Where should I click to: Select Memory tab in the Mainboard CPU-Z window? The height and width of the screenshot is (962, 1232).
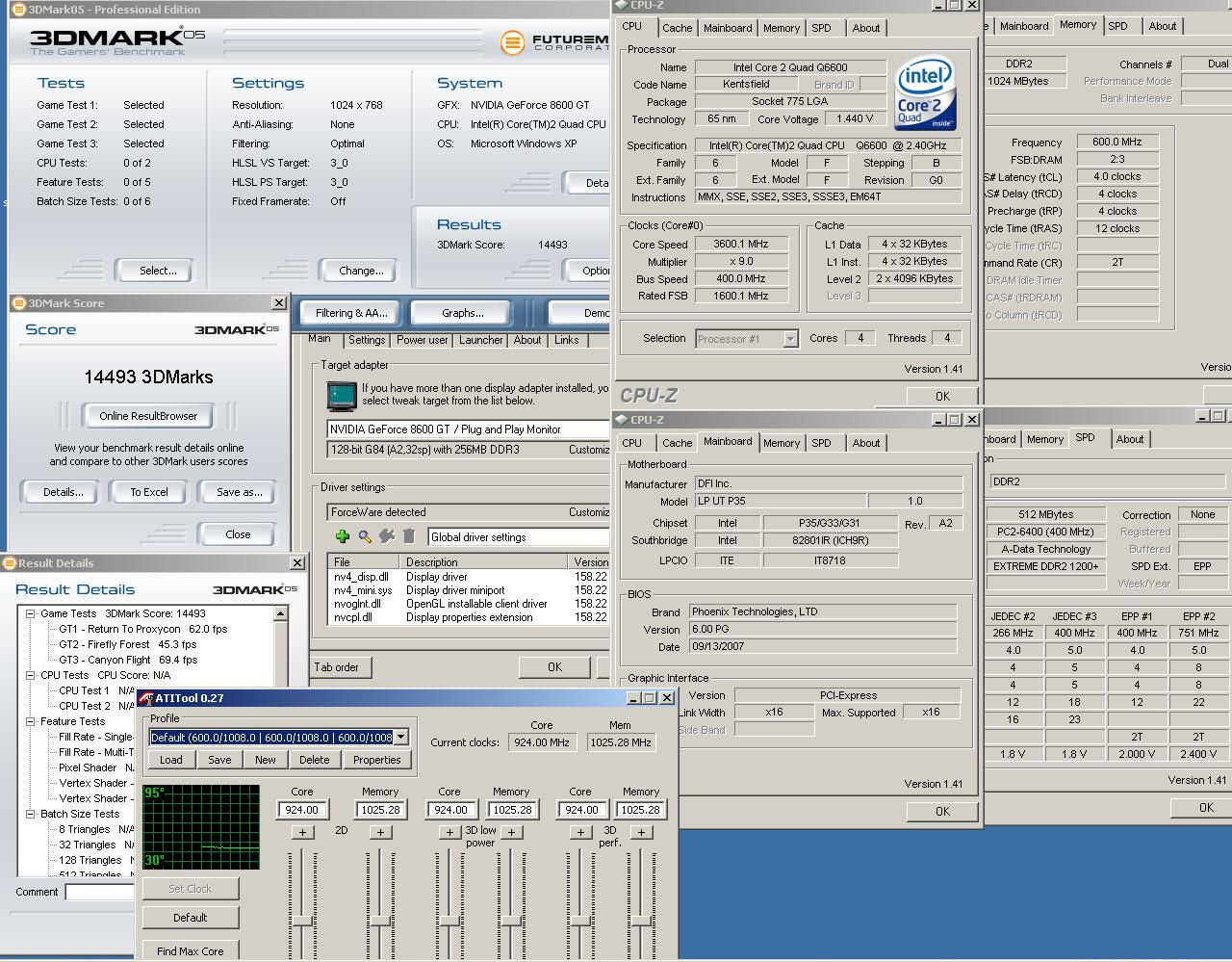pos(782,443)
